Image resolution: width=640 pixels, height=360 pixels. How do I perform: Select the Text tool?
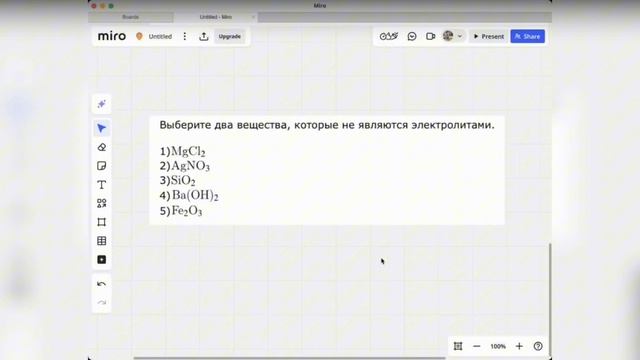pos(102,185)
